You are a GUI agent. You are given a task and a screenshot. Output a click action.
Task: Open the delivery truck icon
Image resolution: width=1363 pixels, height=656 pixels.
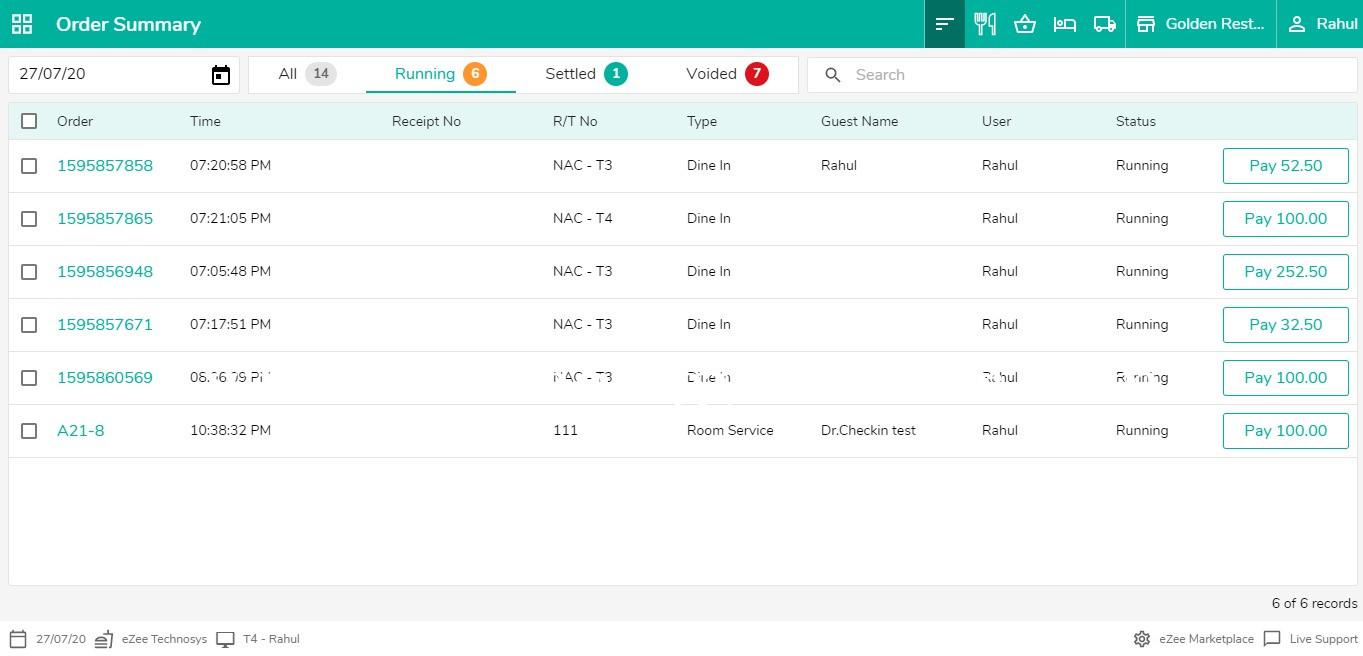[1105, 24]
